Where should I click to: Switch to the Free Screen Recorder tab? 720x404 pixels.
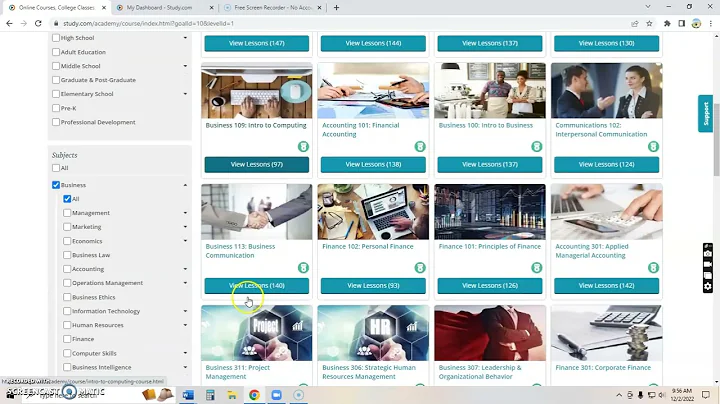click(273, 8)
